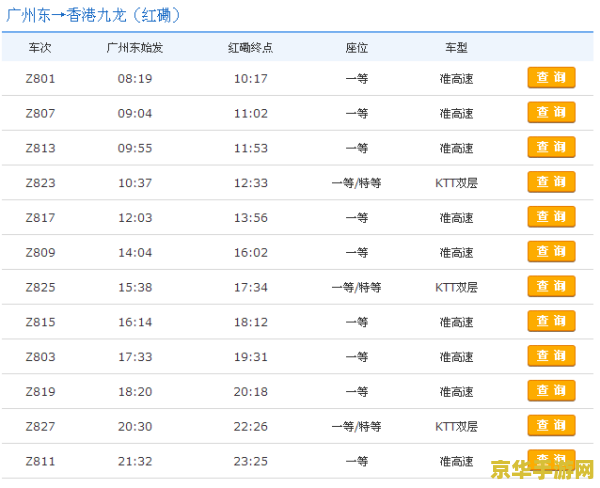Click departure time 09:55
This screenshot has width=600, height=488.
pyautogui.click(x=135, y=149)
